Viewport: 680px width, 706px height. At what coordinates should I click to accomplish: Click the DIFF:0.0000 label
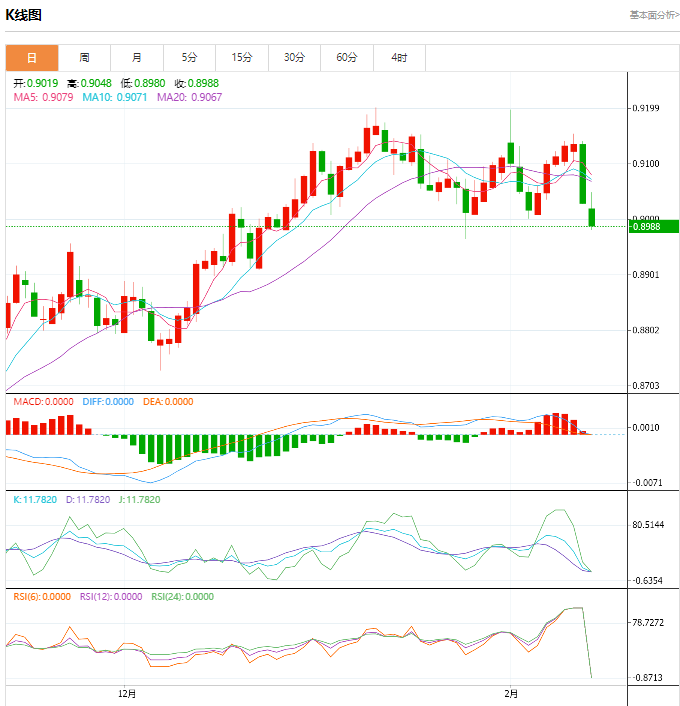[108, 402]
